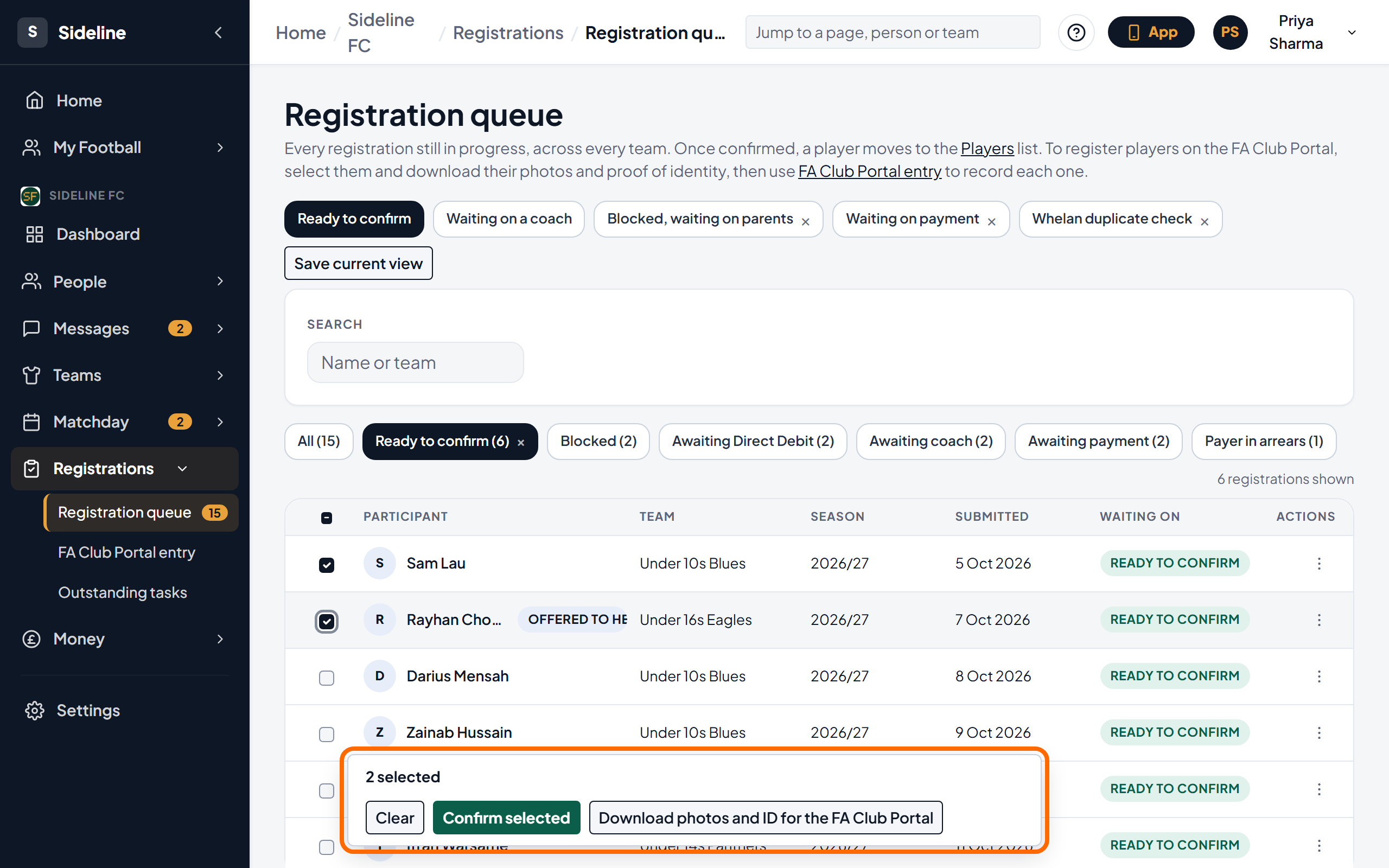Image resolution: width=1389 pixels, height=868 pixels.
Task: Delete the Whelan duplicate check view
Action: (x=1204, y=221)
